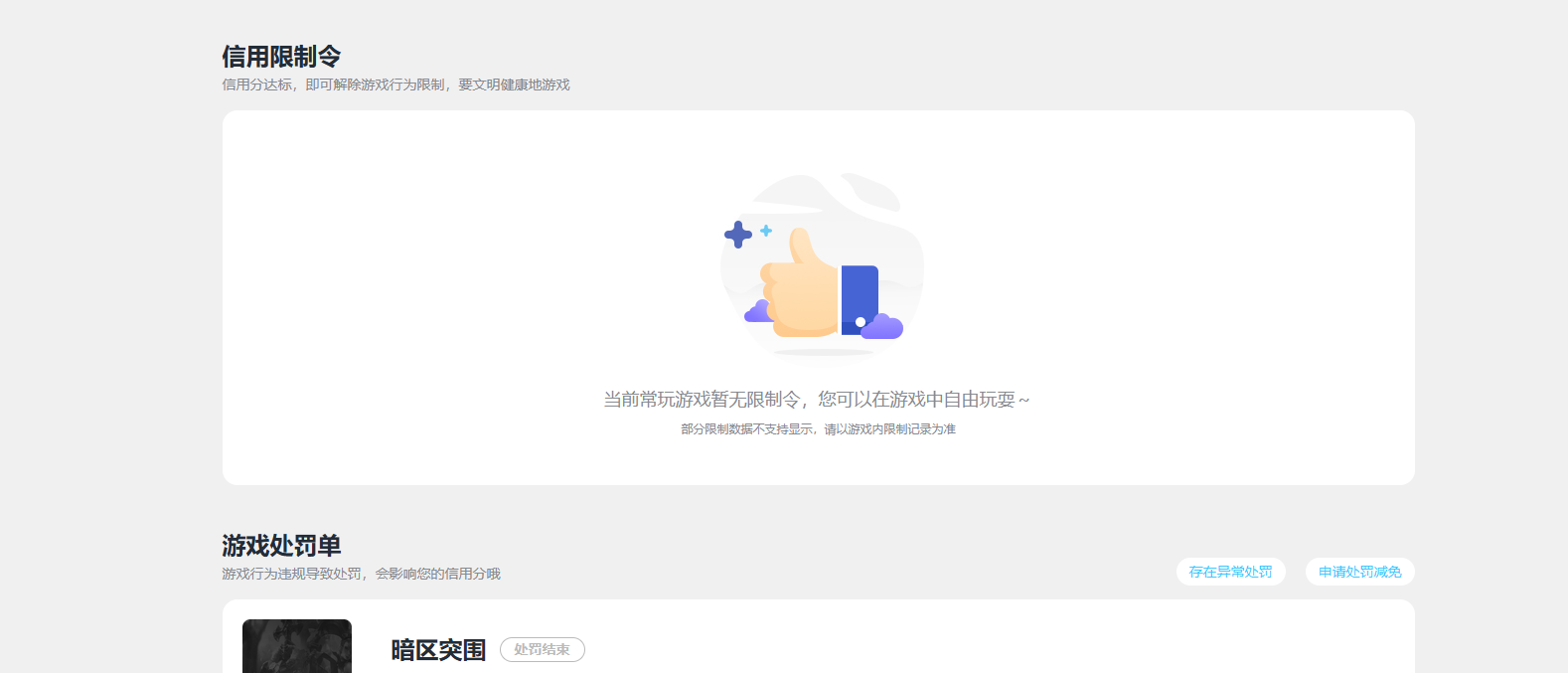Click the 游戏处罚单 heading

pyautogui.click(x=281, y=546)
